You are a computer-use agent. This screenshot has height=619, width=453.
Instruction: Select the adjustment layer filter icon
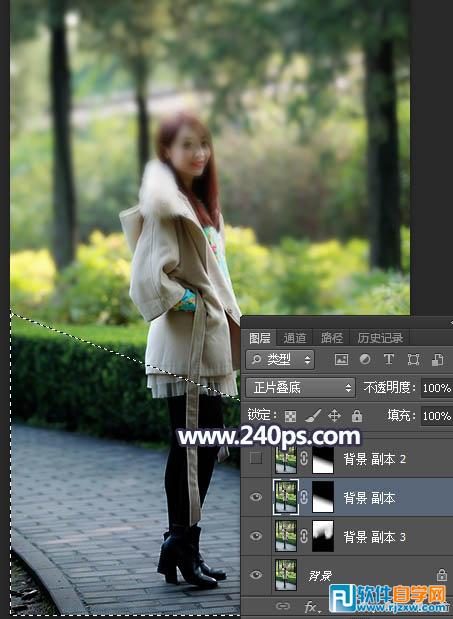pos(365,359)
